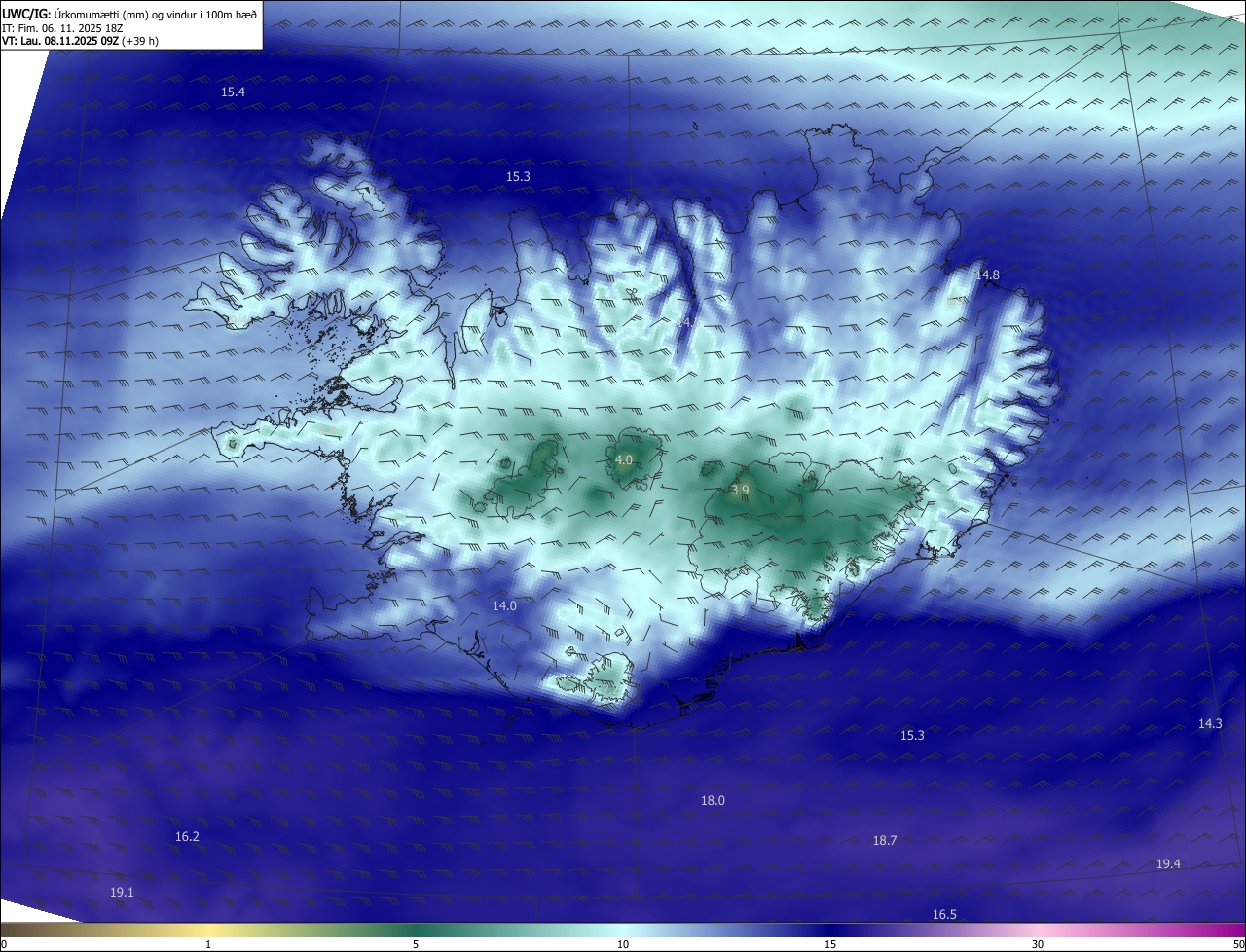Click the color scale tick labeled 1
Viewport: 1246px width, 952px height.
[209, 944]
